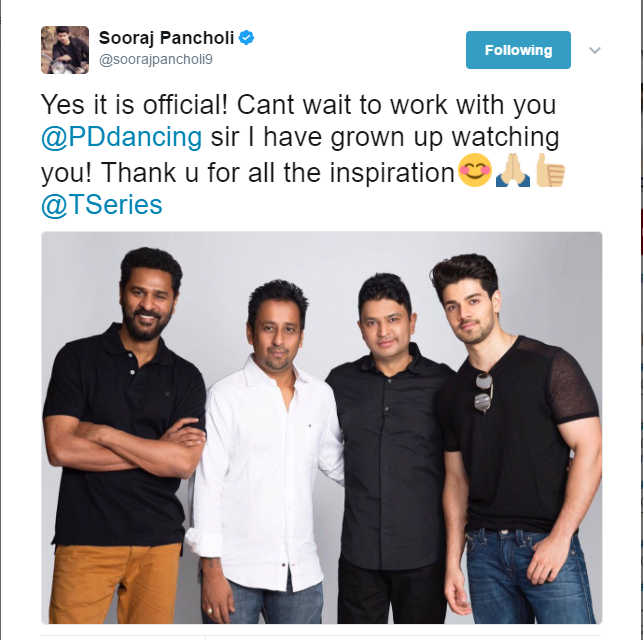Open the @TSeries mention link
This screenshot has height=640, width=643.
click(102, 205)
